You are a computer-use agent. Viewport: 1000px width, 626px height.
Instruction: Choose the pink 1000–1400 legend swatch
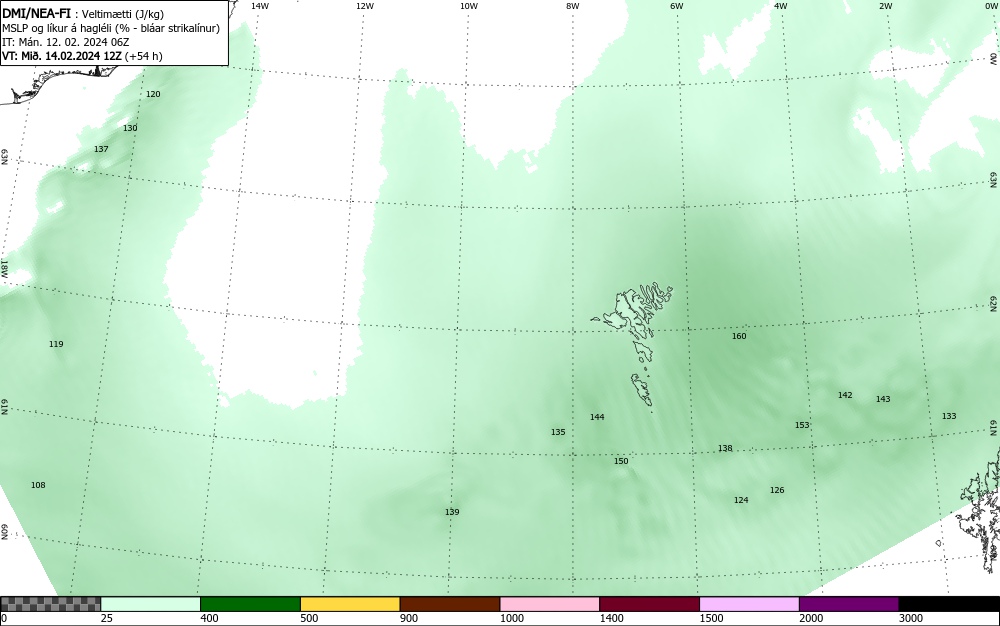click(550, 604)
